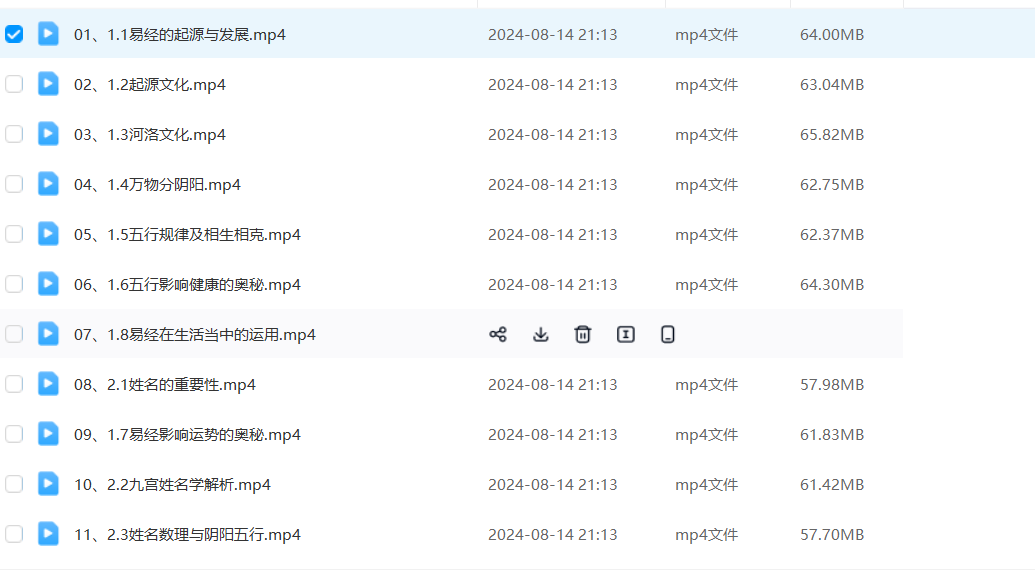Tick the checkbox for 02、1.2起源文化.mp4
The width and height of the screenshot is (1035, 574).
coord(14,84)
